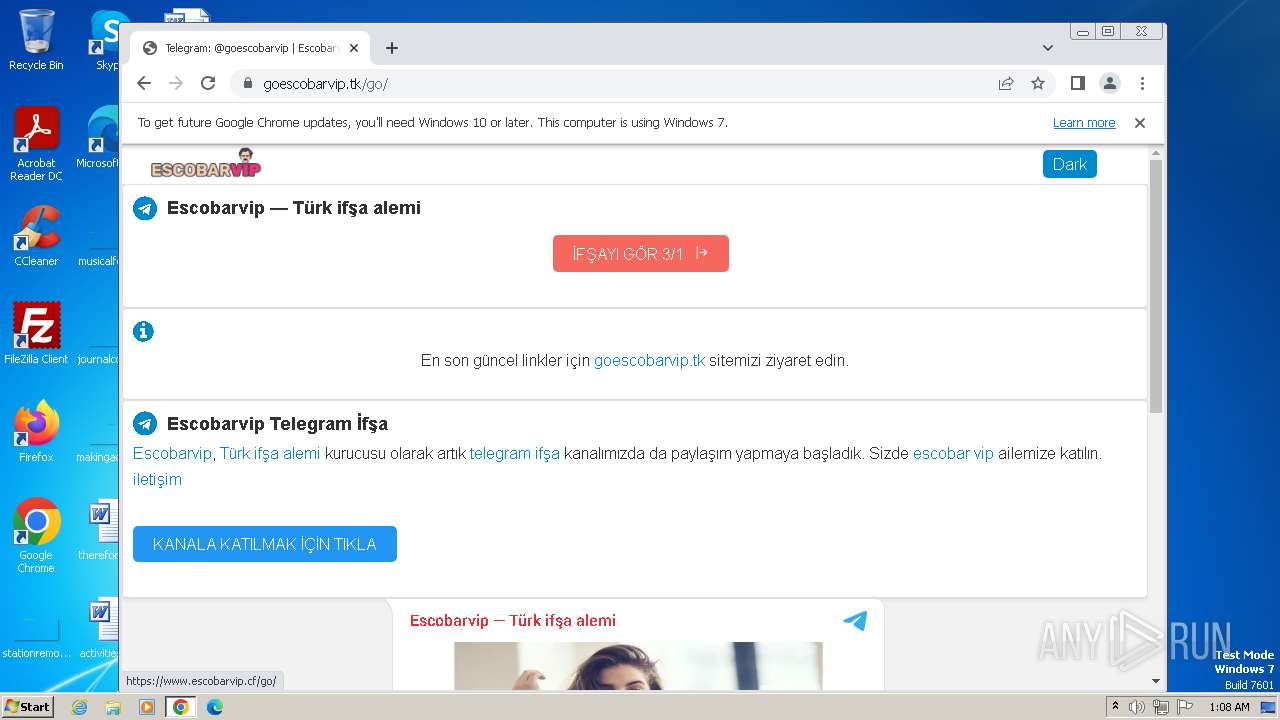Open the escobar vip link
This screenshot has height=720, width=1280.
953,453
